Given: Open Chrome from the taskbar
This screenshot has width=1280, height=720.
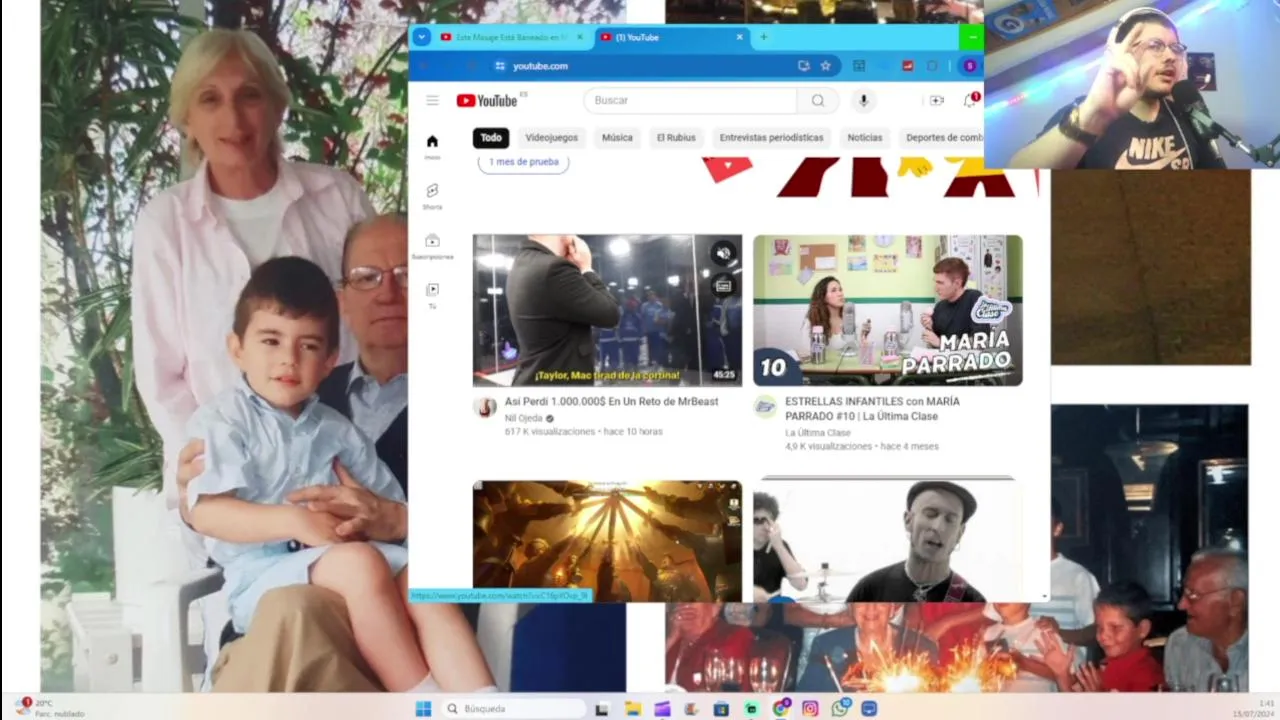Looking at the screenshot, I should click(x=780, y=708).
